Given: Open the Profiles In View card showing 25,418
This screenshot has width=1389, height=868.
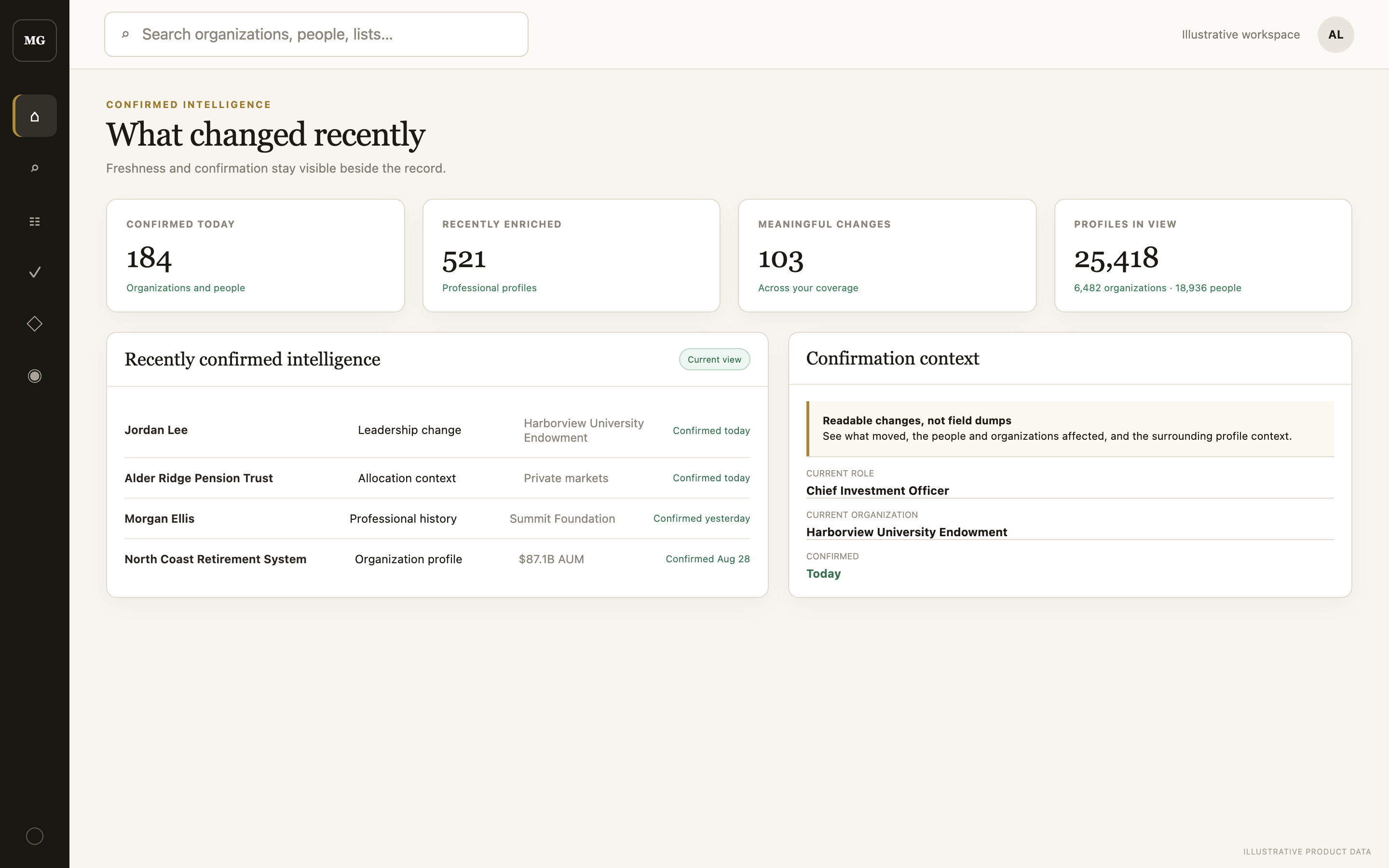Looking at the screenshot, I should (x=1203, y=256).
